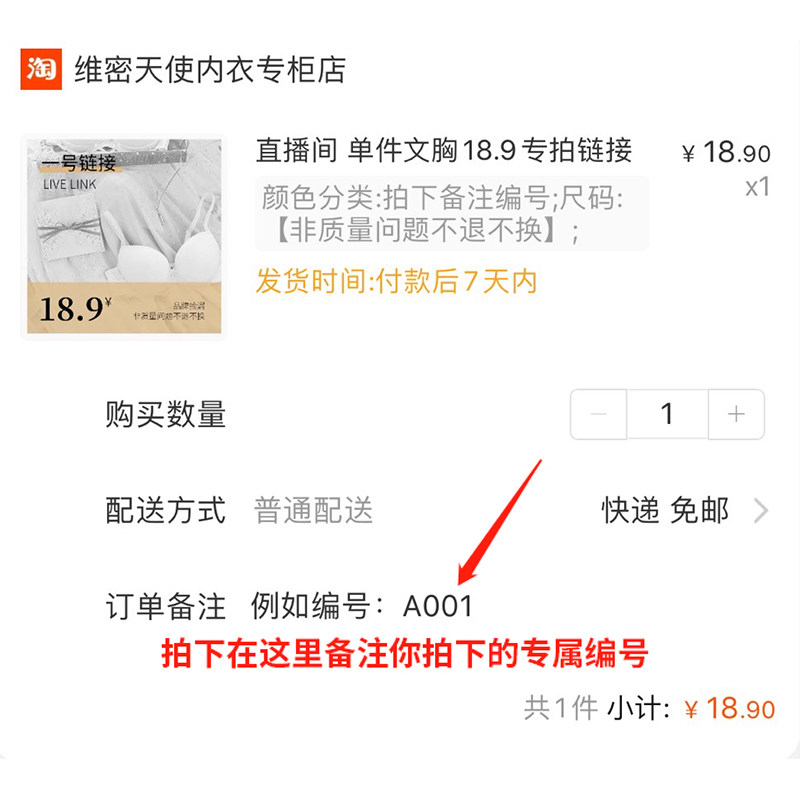
Task: Open product title 直播间 单件文胞18.9专拍链接
Action: 444,151
